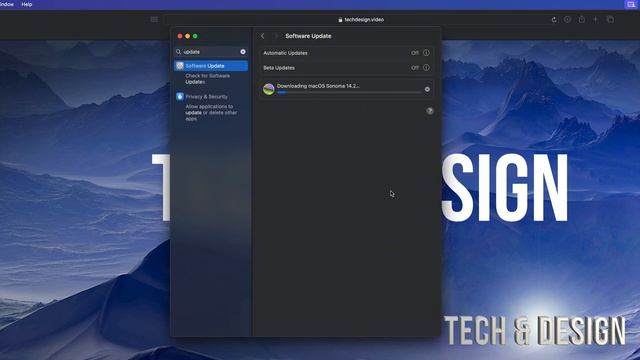Open the Help menu
640x360 pixels.
click(27, 4)
